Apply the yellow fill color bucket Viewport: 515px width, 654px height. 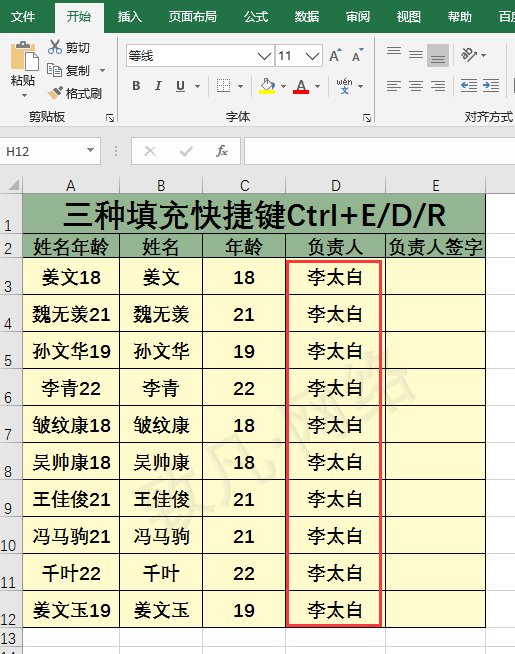click(x=267, y=86)
